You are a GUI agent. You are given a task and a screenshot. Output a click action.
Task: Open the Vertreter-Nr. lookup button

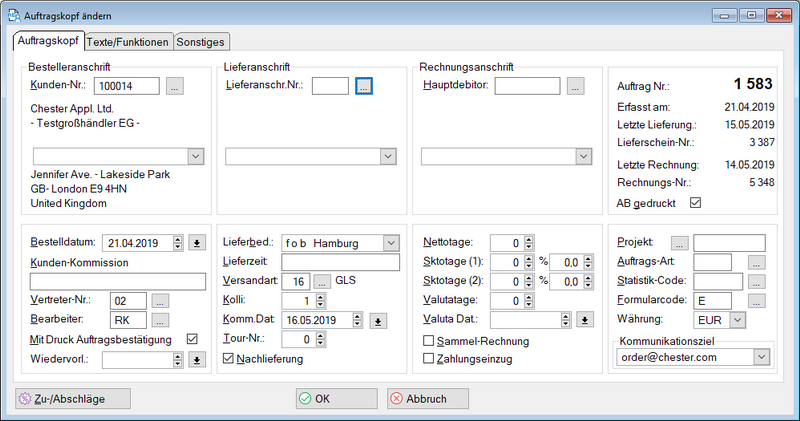[x=161, y=300]
